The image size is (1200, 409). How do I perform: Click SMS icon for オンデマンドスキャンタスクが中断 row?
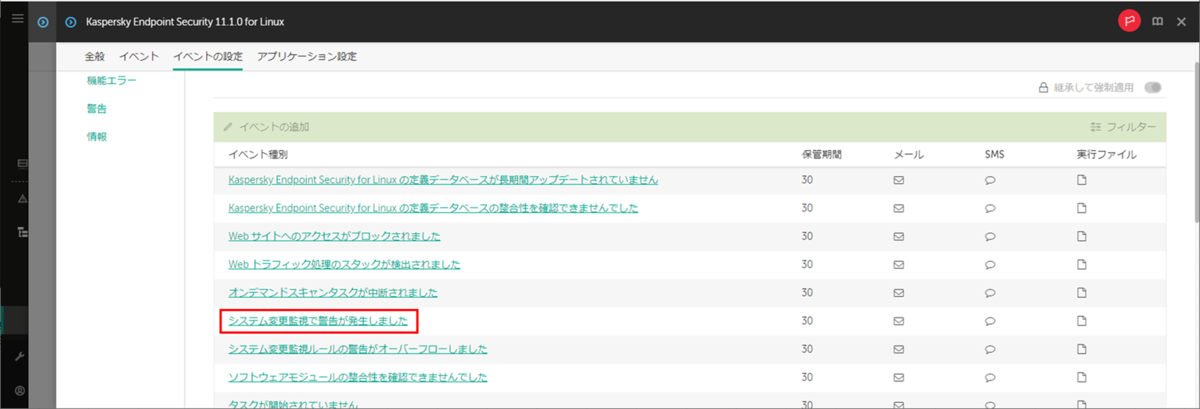pos(990,293)
